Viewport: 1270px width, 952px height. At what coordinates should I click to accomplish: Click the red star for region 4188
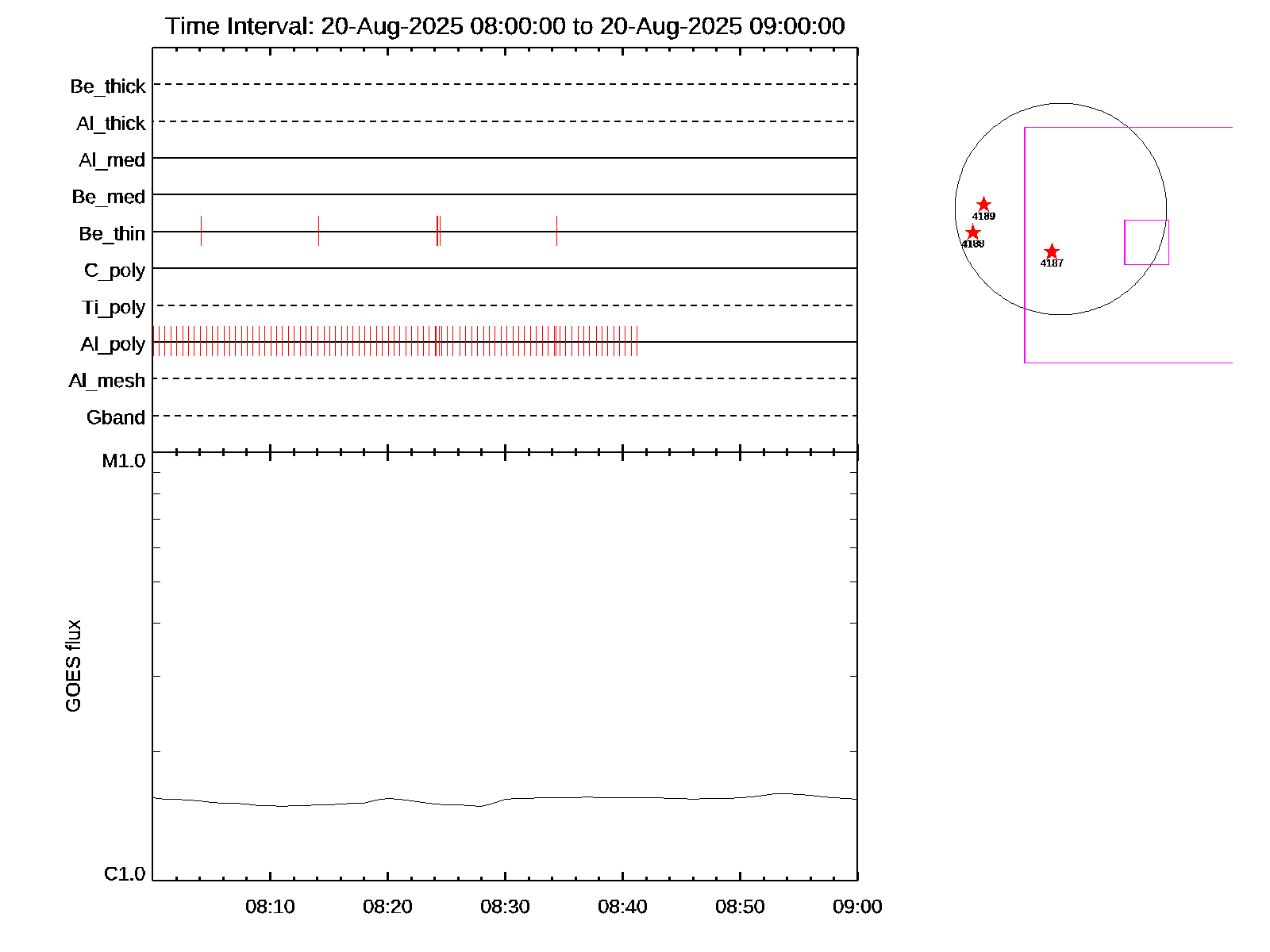pos(972,232)
